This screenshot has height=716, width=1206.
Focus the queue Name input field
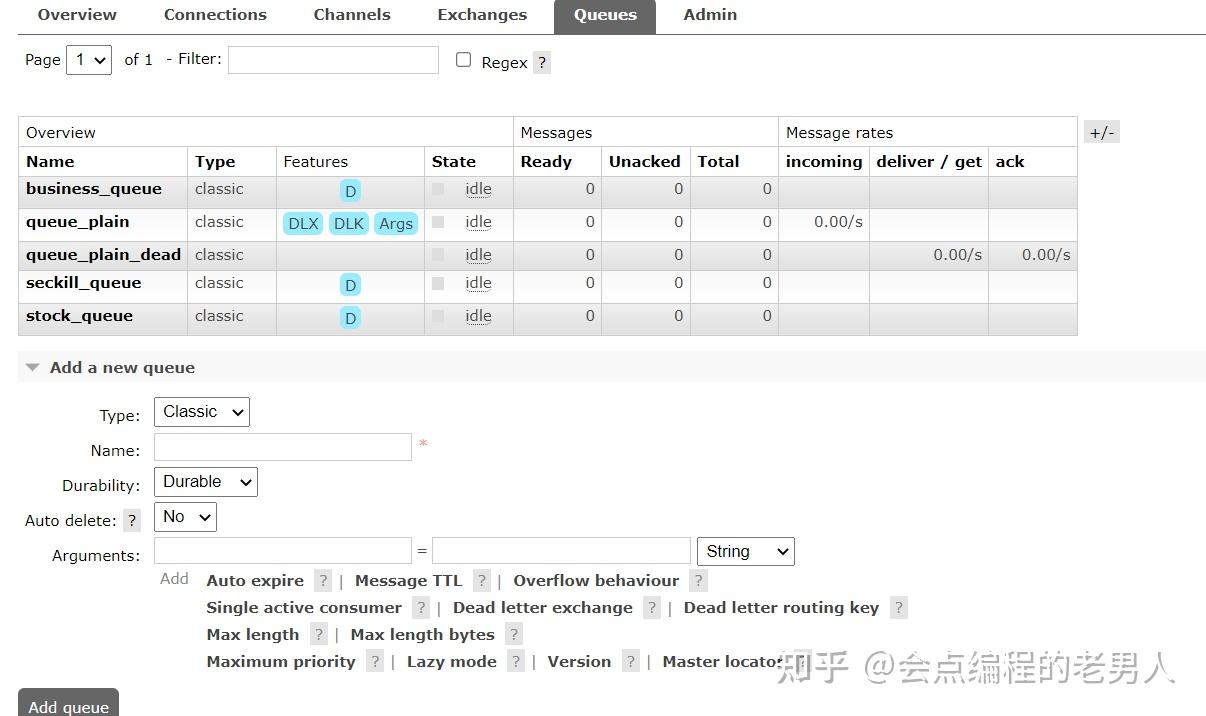[283, 447]
